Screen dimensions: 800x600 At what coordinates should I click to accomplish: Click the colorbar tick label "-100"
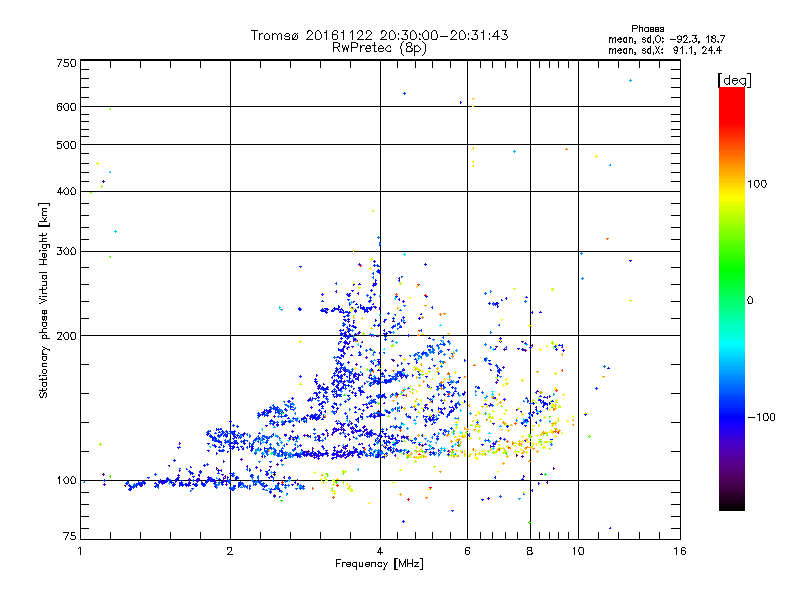coord(761,417)
